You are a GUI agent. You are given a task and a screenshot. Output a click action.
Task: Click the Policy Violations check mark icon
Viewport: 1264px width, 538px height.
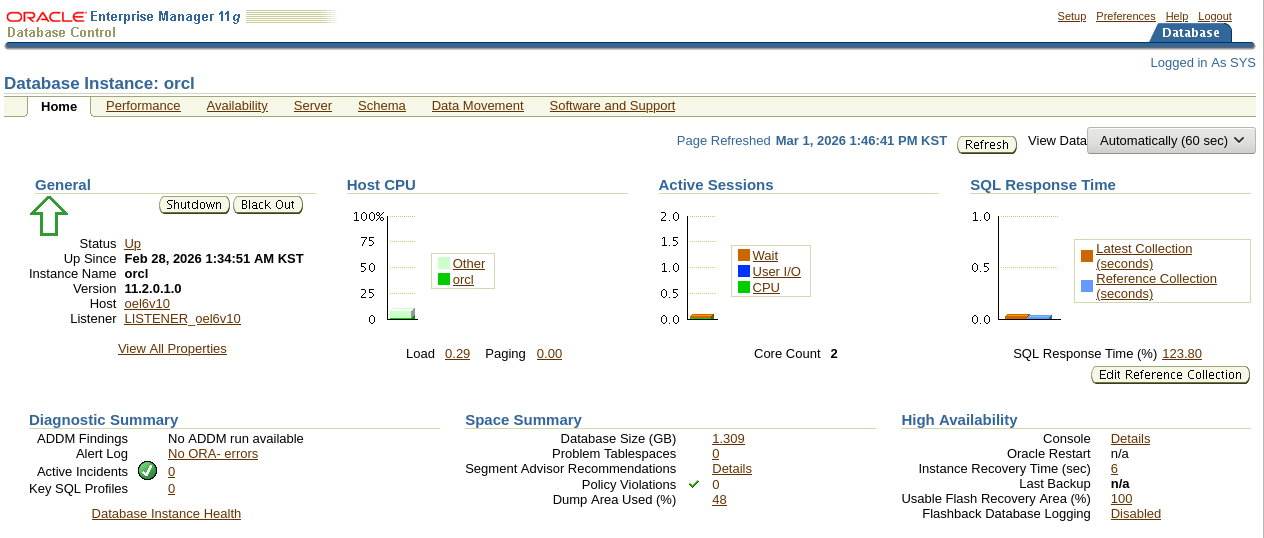click(x=694, y=484)
